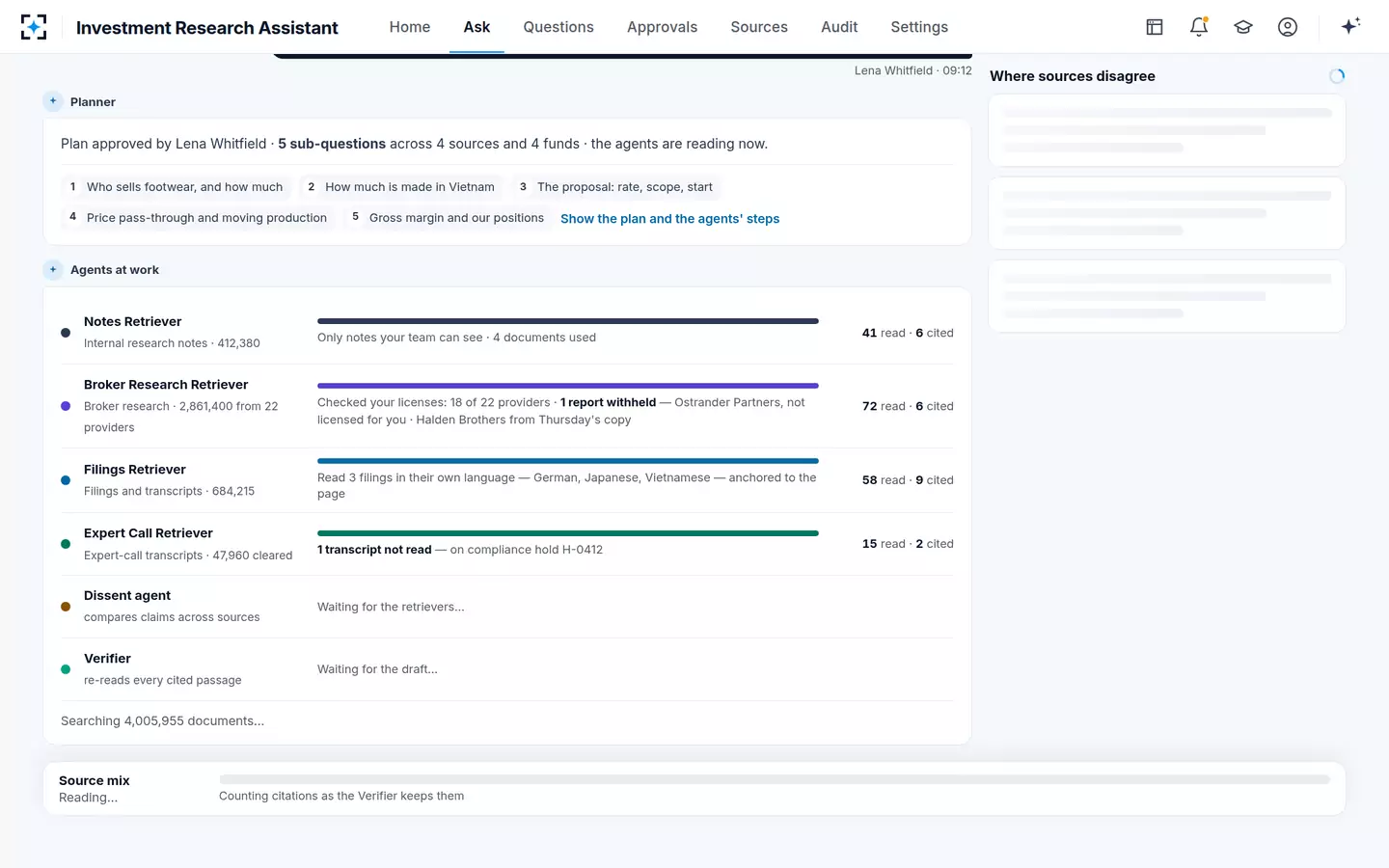Select sub-question 5 Gross margin chip
Screen dimensions: 1389x868
click(449, 218)
